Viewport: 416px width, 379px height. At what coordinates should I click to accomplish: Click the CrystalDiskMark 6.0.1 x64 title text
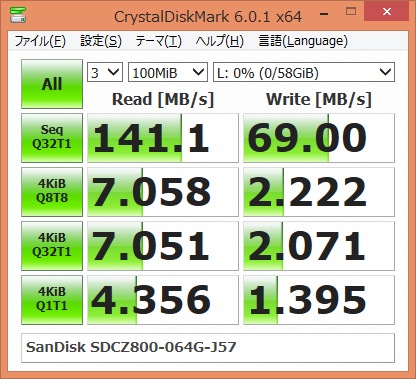[208, 17]
